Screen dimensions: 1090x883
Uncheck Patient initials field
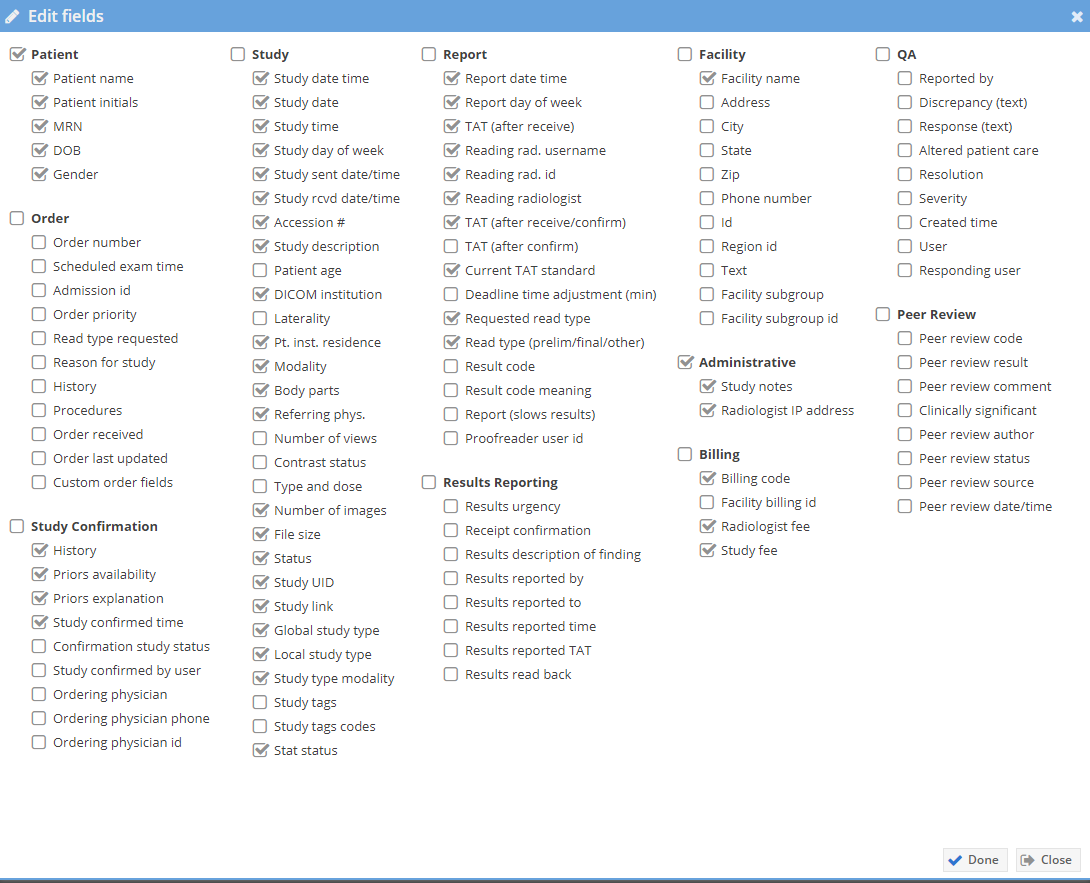click(x=40, y=102)
